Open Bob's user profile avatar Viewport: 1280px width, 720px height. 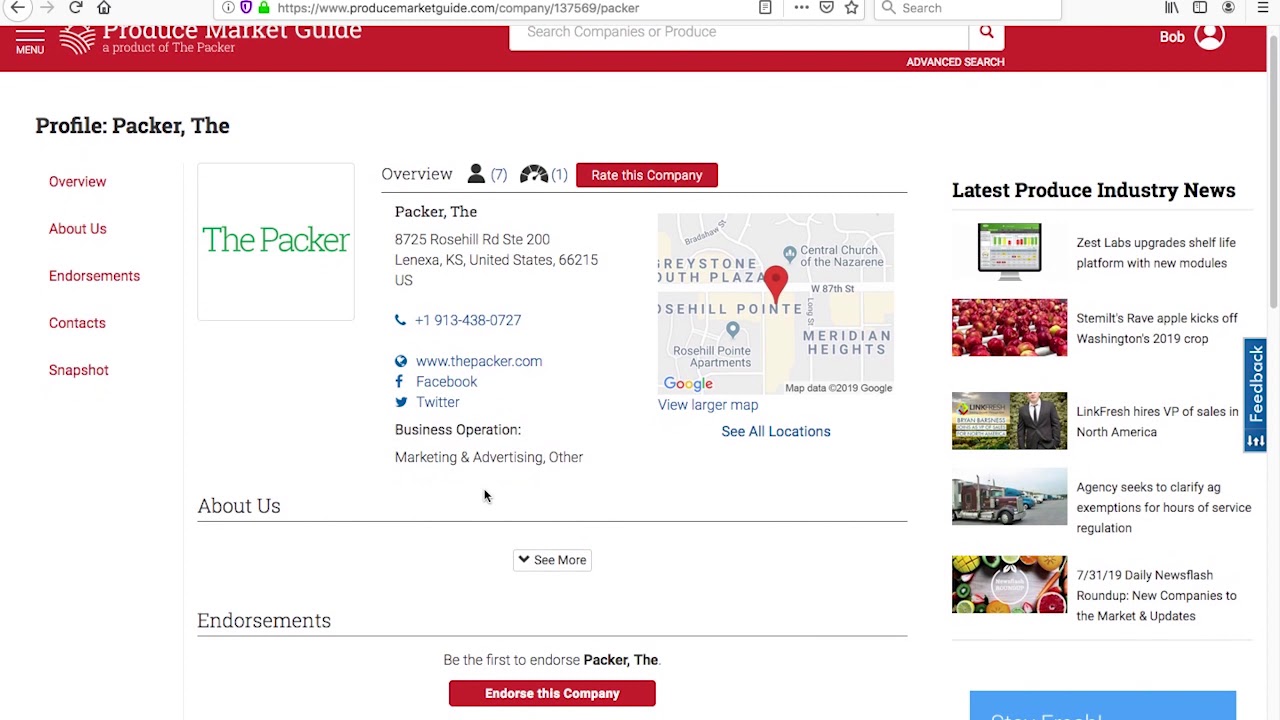coord(1209,36)
